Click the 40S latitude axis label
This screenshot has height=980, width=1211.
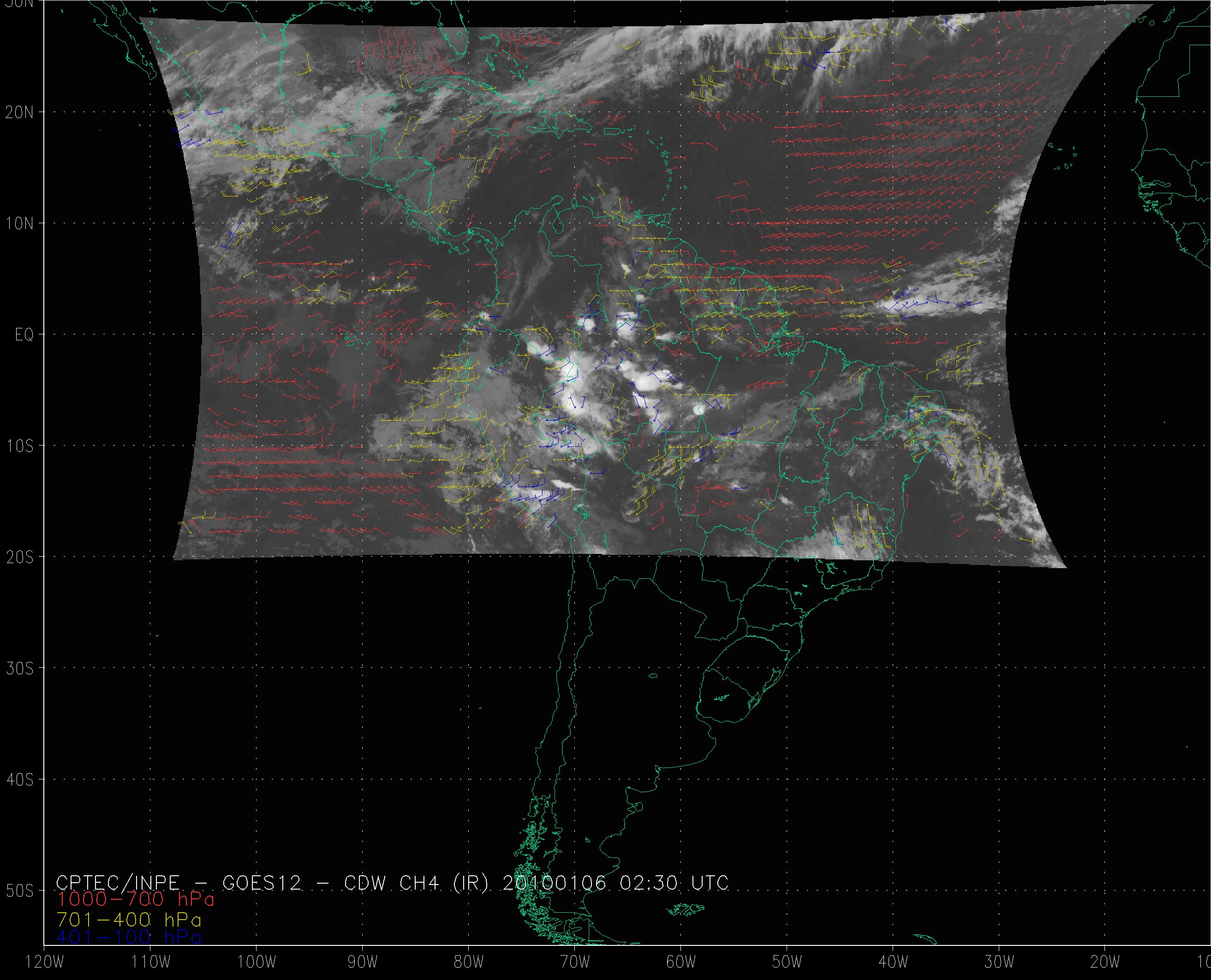pos(19,779)
